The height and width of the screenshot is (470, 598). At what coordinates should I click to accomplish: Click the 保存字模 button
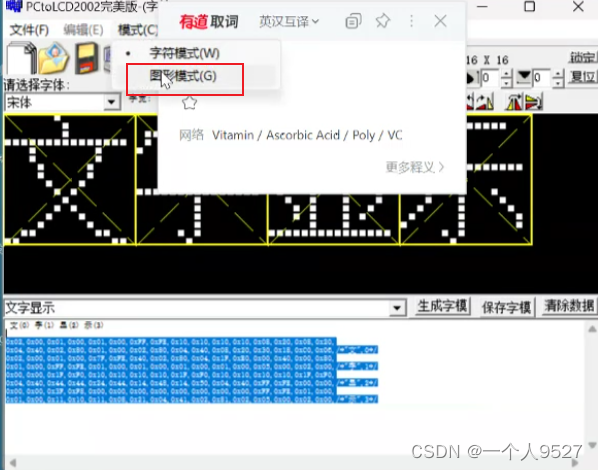point(506,307)
